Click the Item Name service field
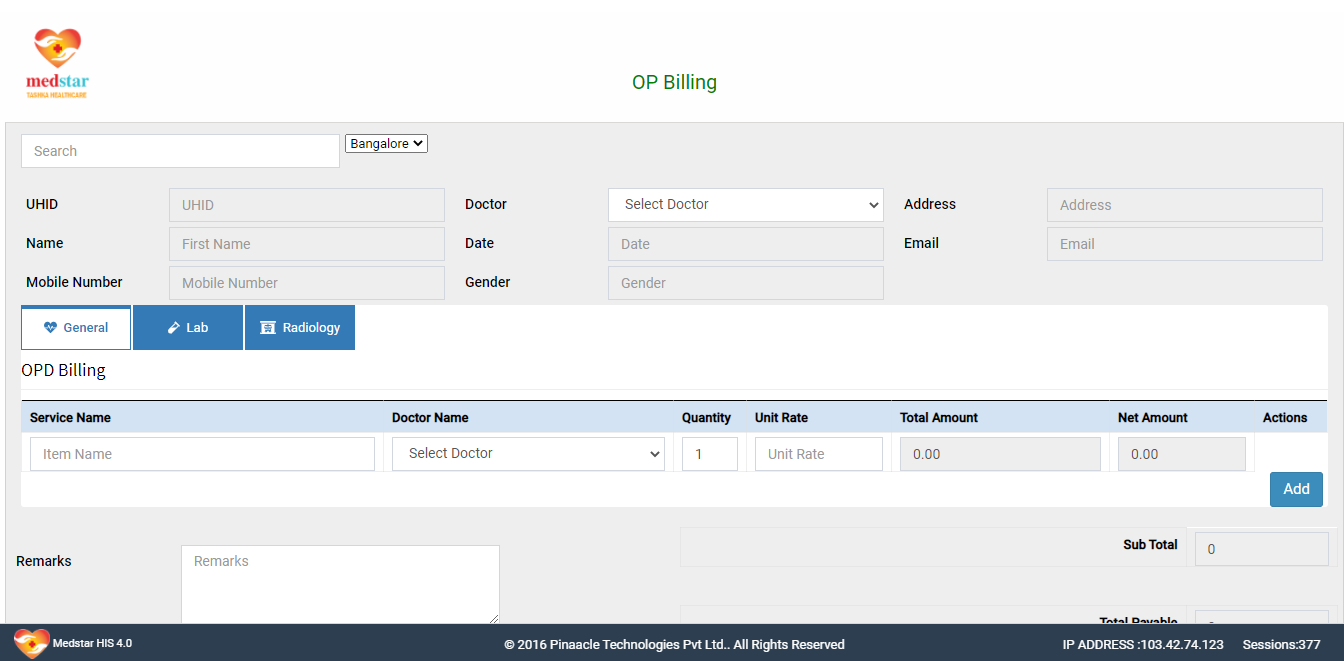1344x661 pixels. pyautogui.click(x=202, y=454)
